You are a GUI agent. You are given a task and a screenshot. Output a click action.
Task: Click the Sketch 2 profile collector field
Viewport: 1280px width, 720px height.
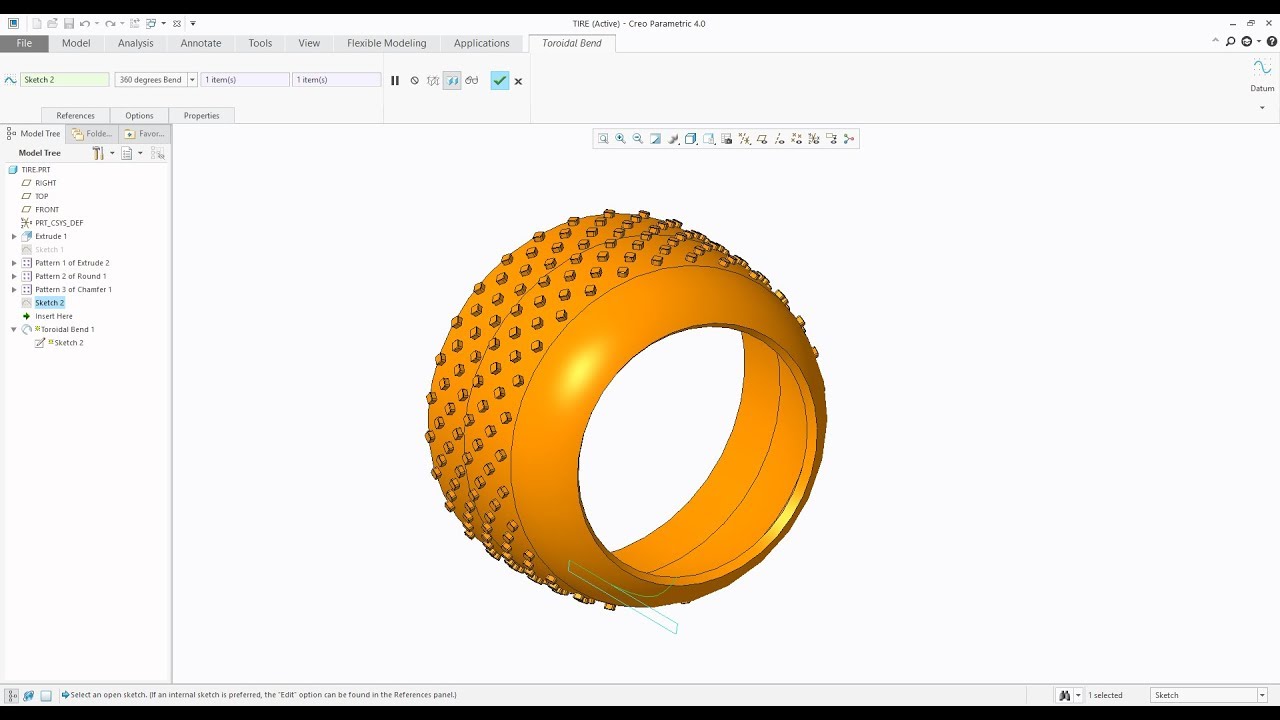click(64, 80)
